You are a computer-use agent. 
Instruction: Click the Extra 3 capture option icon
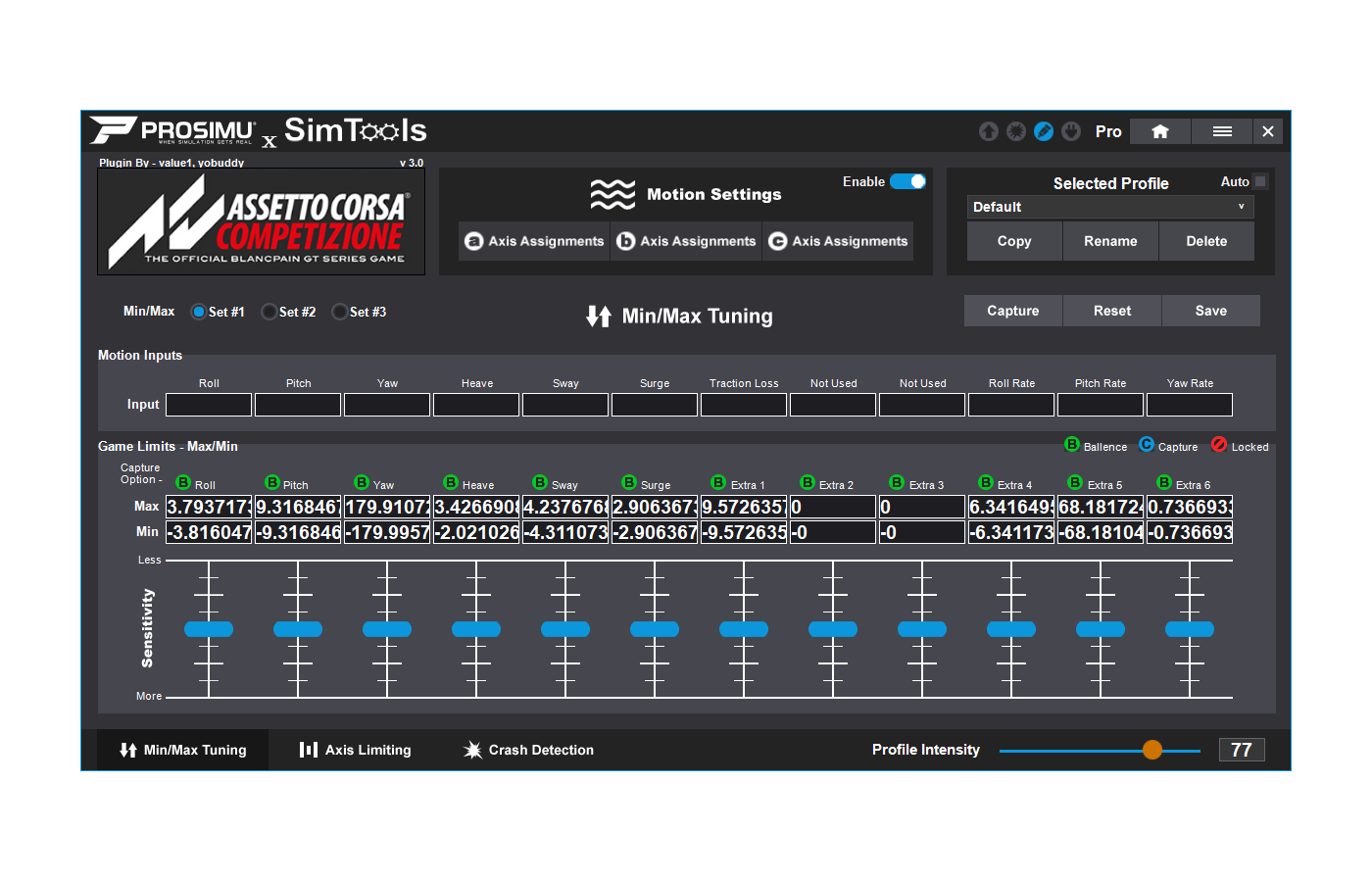coord(897,482)
